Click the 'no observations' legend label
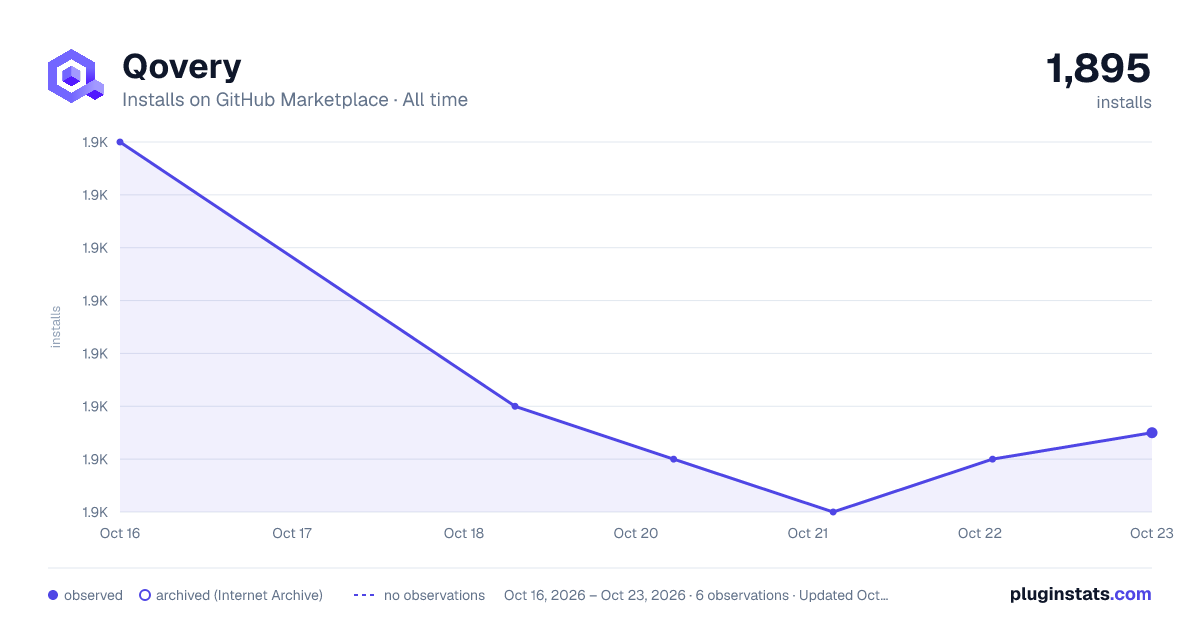1200x630 pixels. click(x=434, y=595)
